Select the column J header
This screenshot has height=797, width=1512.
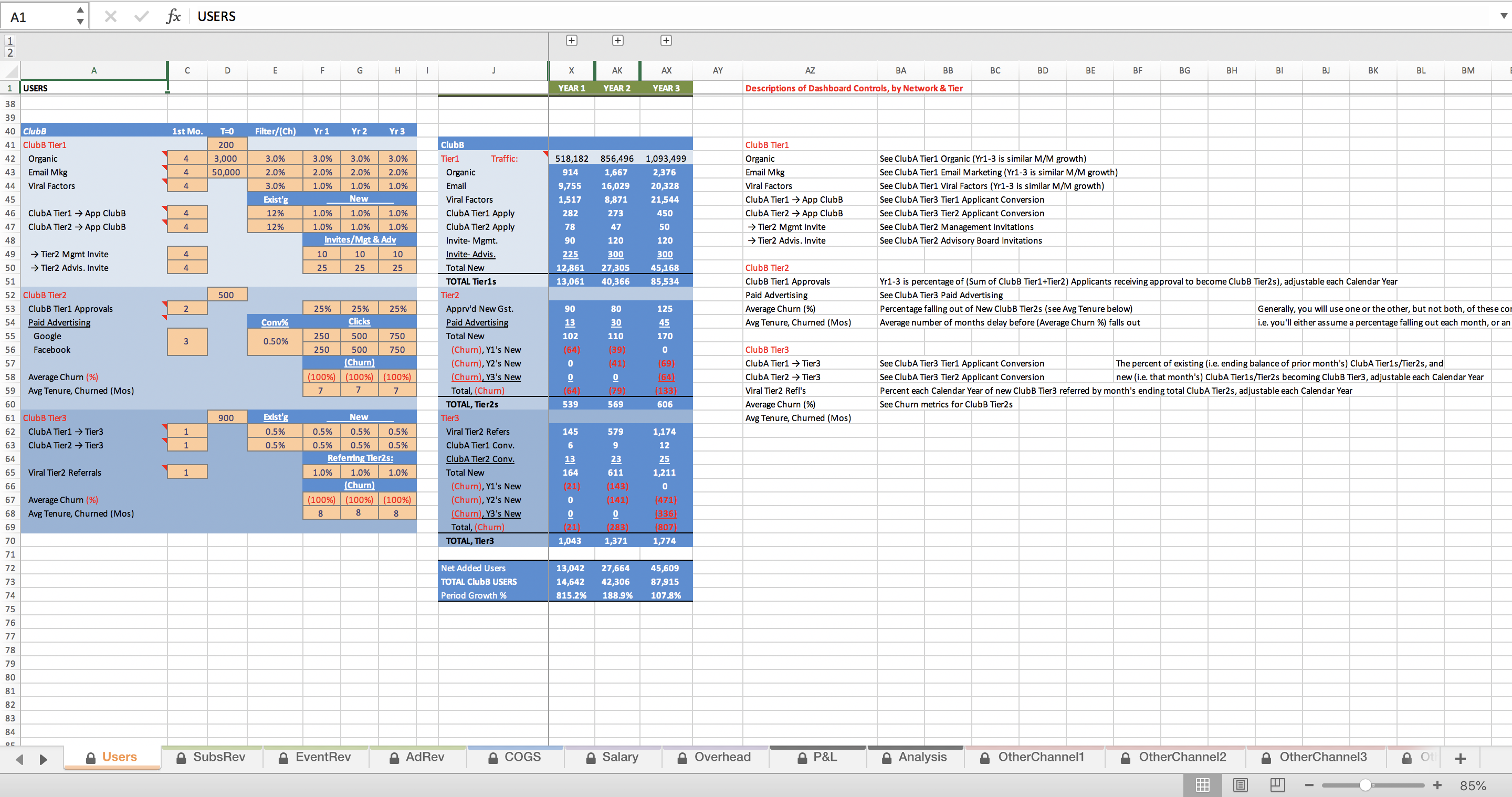[493, 70]
